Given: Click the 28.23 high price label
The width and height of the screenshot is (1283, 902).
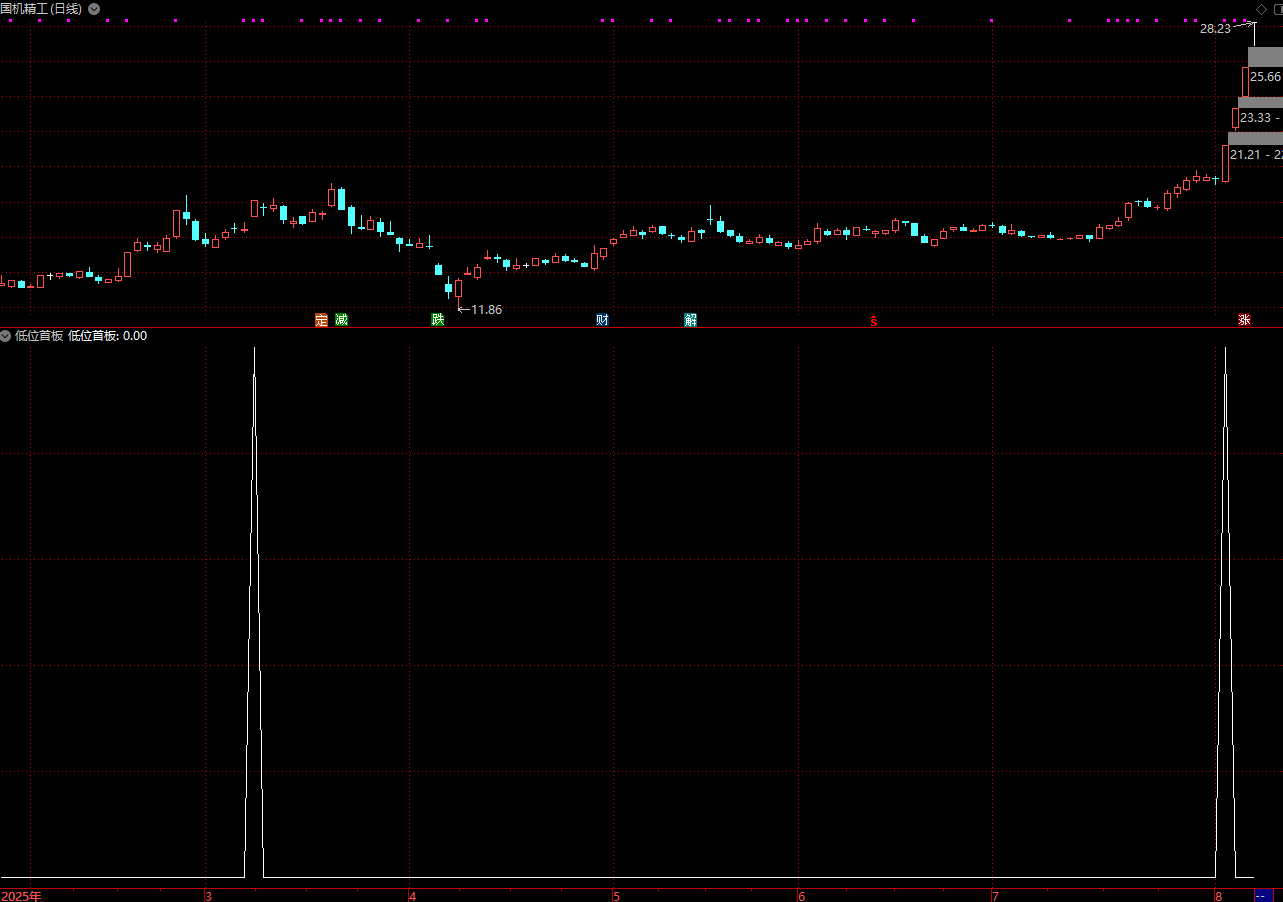Looking at the screenshot, I should pyautogui.click(x=1215, y=29).
